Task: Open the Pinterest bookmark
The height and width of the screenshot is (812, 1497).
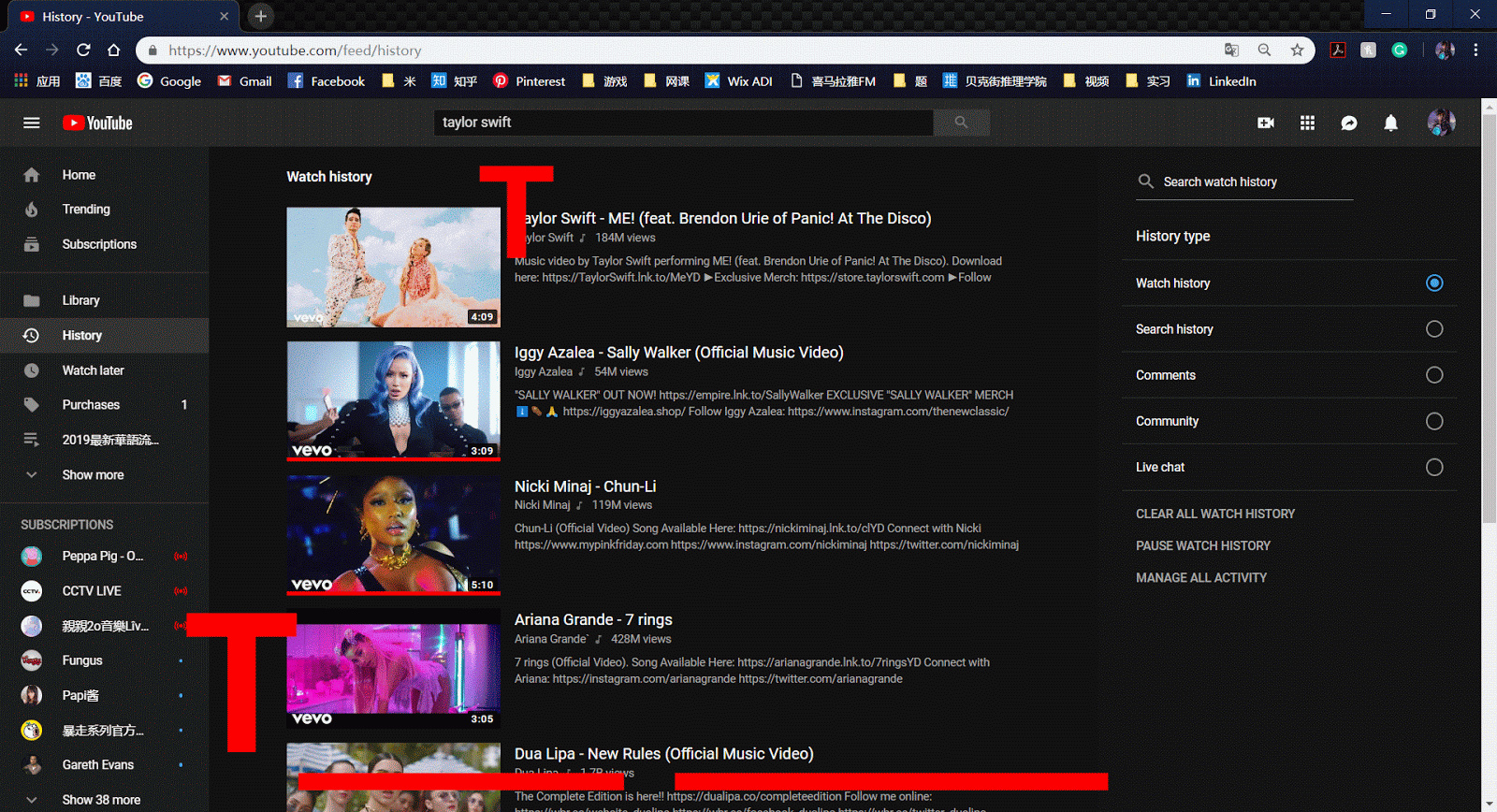Action: click(530, 81)
